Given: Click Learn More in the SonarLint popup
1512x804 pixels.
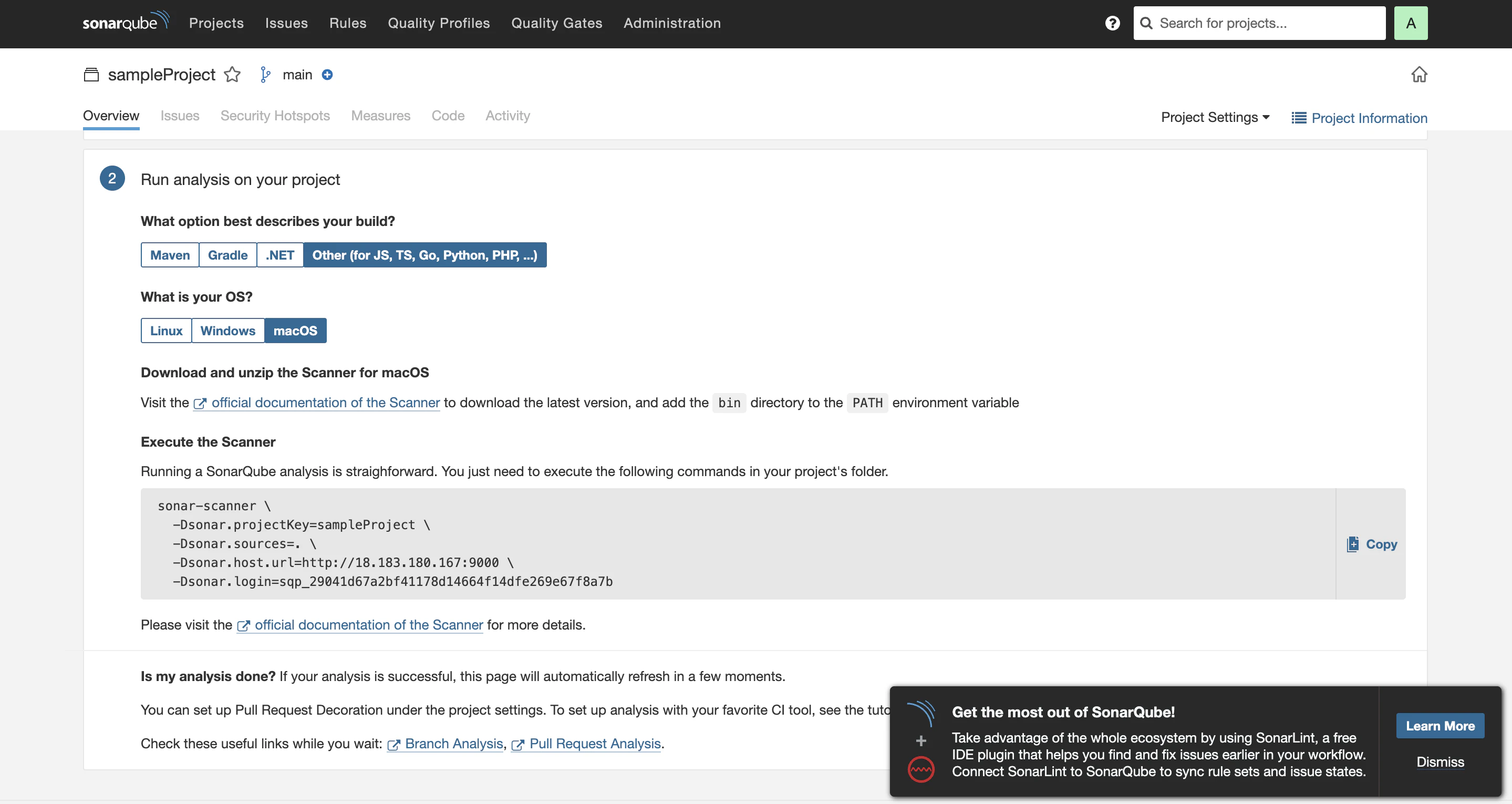Looking at the screenshot, I should coord(1440,726).
